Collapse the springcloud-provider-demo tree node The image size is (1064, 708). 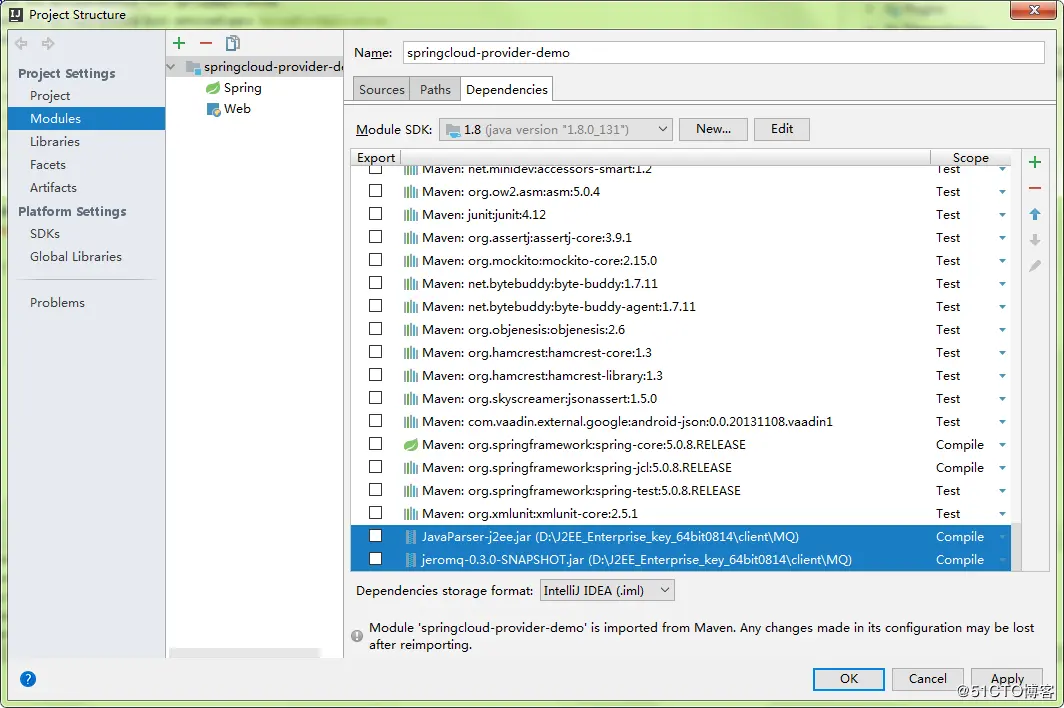(171, 67)
